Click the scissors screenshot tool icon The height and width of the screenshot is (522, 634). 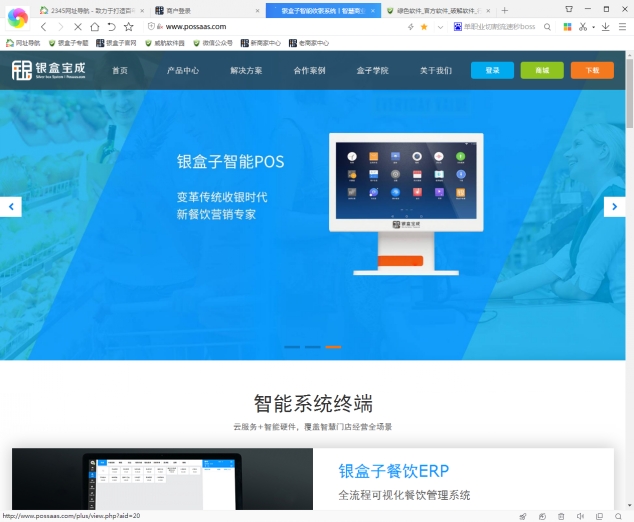583,27
